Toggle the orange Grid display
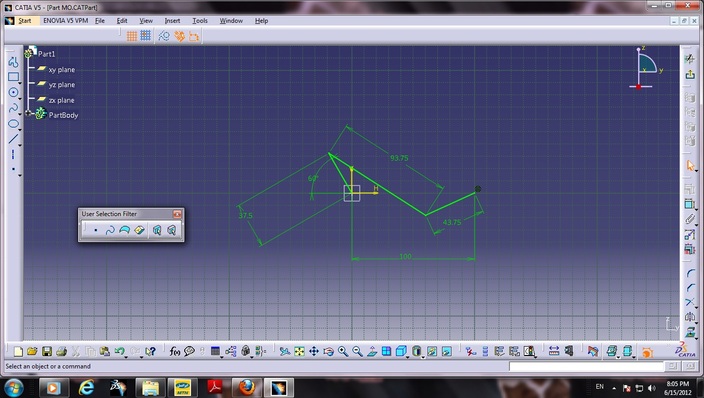 [x=131, y=36]
